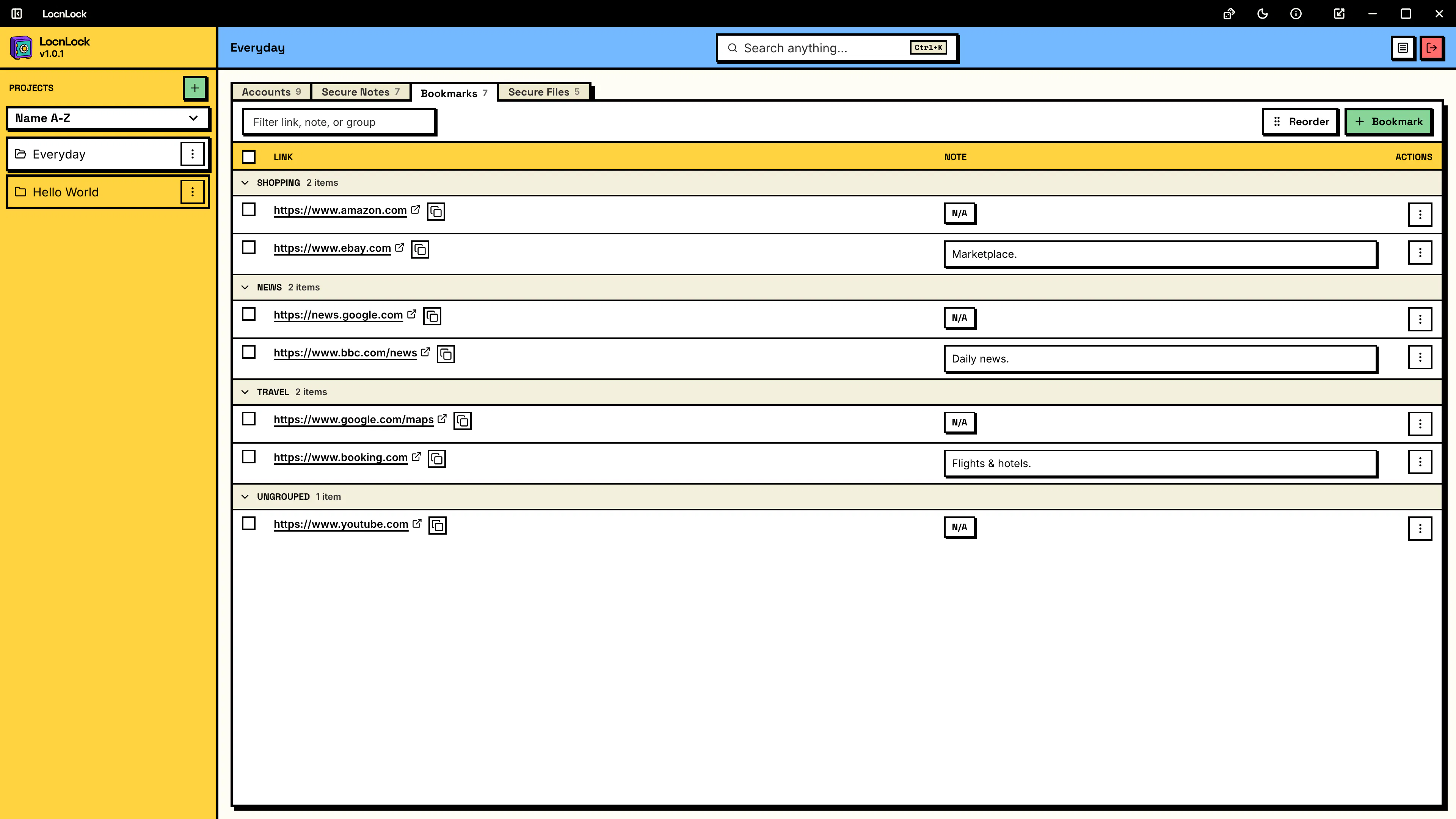Check the booking.com bookmark checkbox
The image size is (1456, 819).
coord(249,456)
